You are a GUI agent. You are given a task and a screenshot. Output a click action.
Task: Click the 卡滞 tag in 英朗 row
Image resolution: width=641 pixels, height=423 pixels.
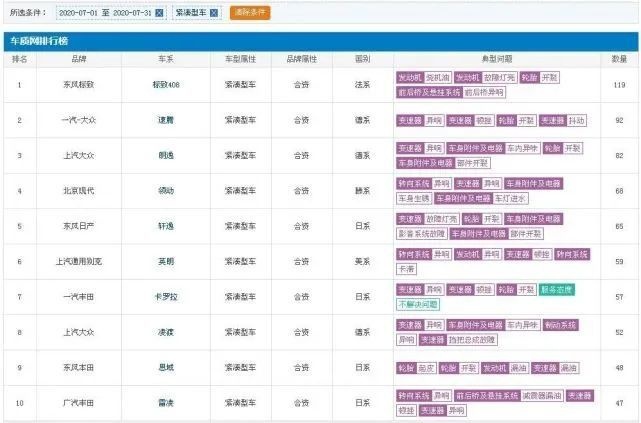pos(406,269)
